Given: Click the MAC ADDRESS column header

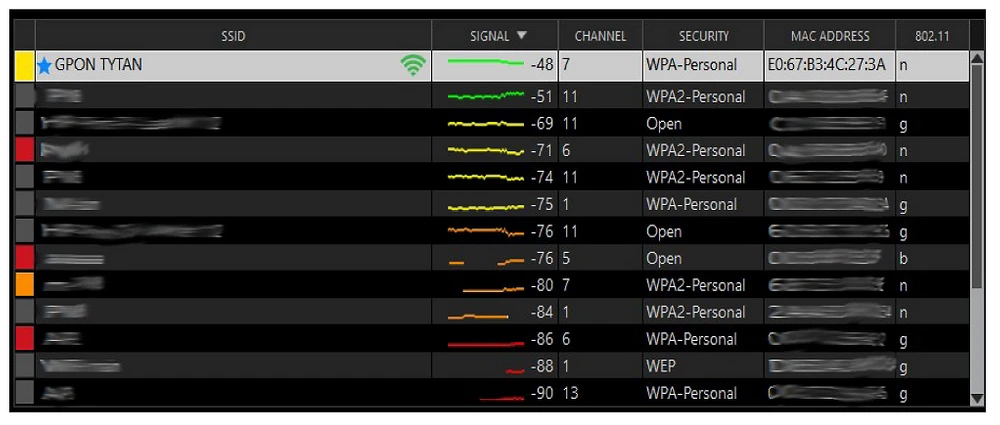Looking at the screenshot, I should 829,36.
